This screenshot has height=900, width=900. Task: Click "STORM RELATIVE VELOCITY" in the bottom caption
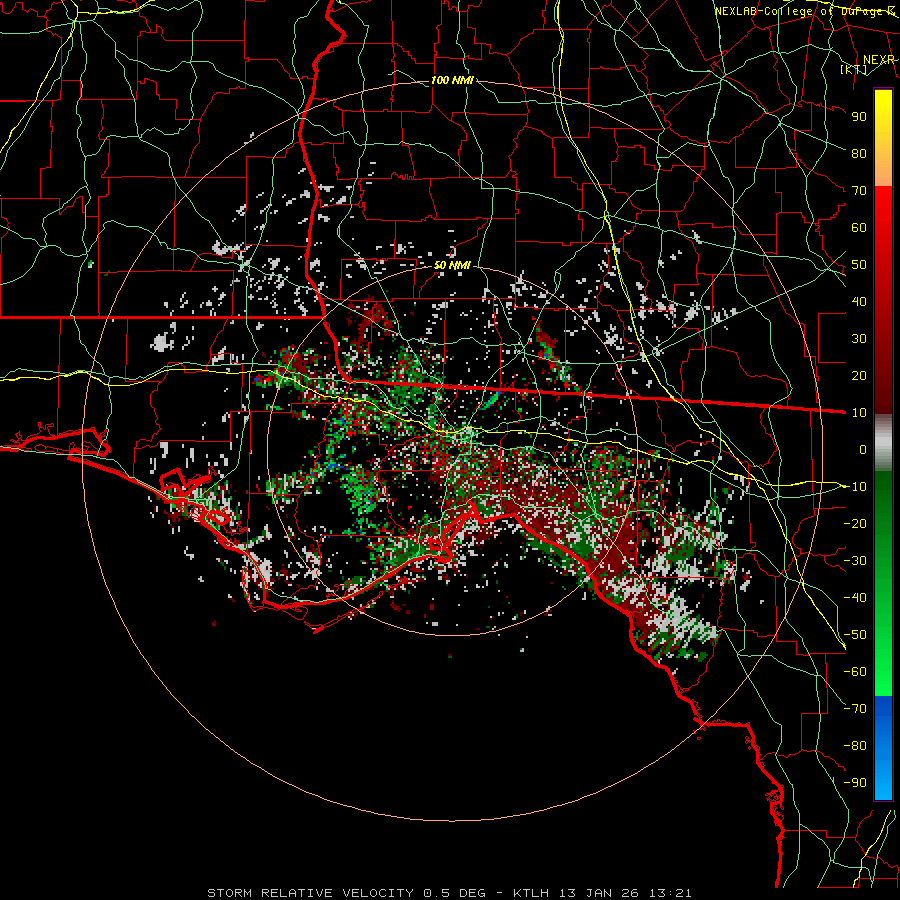tap(310, 893)
